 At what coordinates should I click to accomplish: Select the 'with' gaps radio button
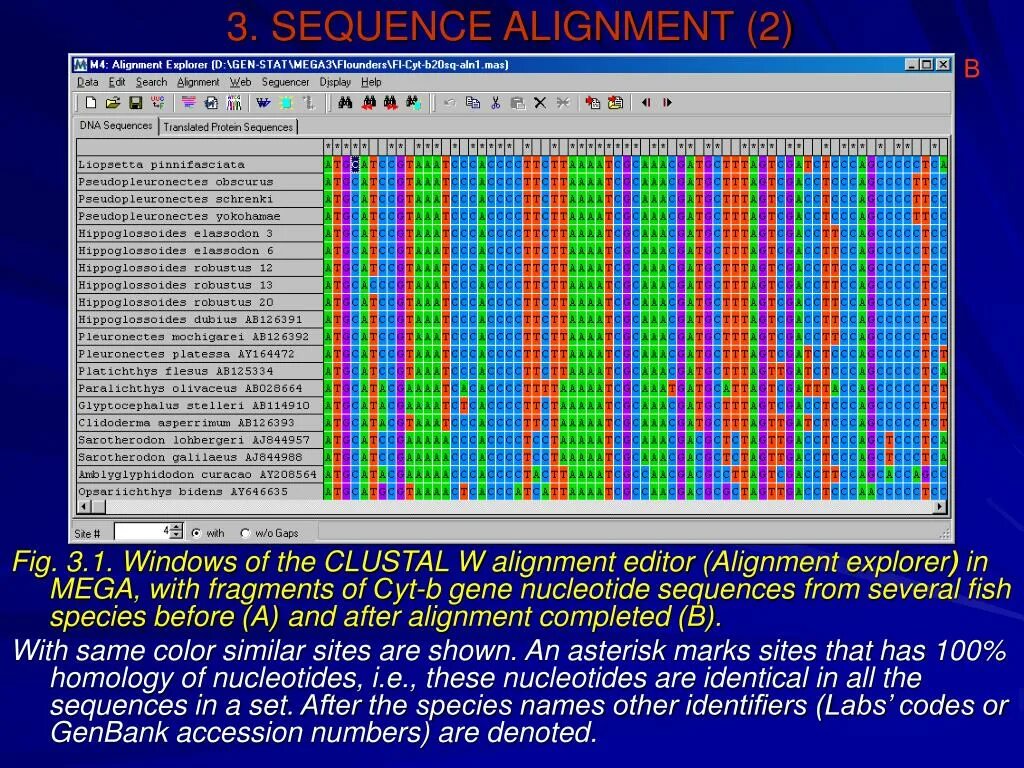[x=197, y=533]
